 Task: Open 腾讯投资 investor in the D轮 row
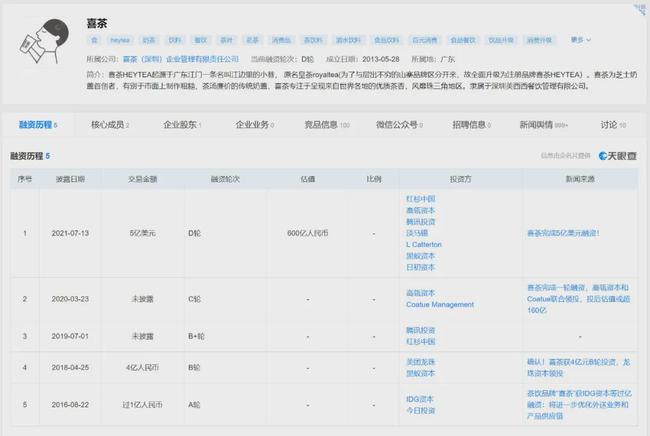(420, 222)
